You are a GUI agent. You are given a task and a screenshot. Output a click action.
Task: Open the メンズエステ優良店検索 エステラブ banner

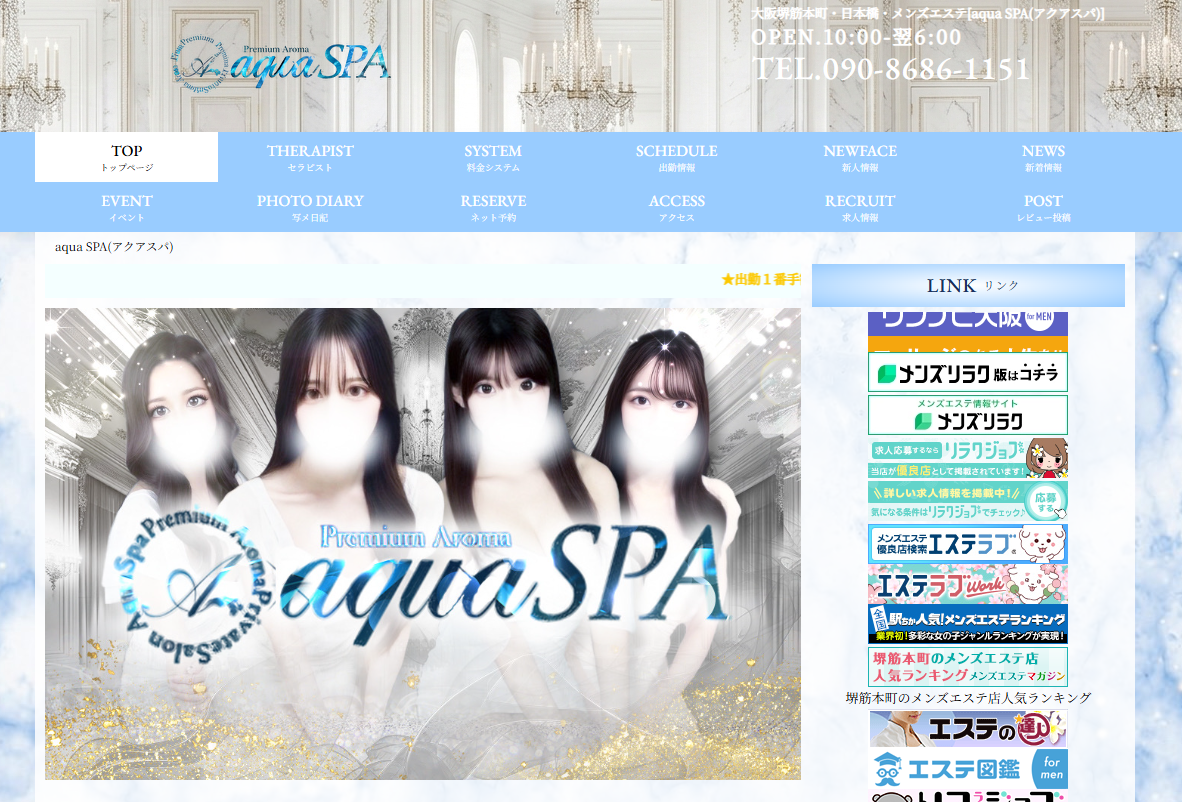pos(968,543)
